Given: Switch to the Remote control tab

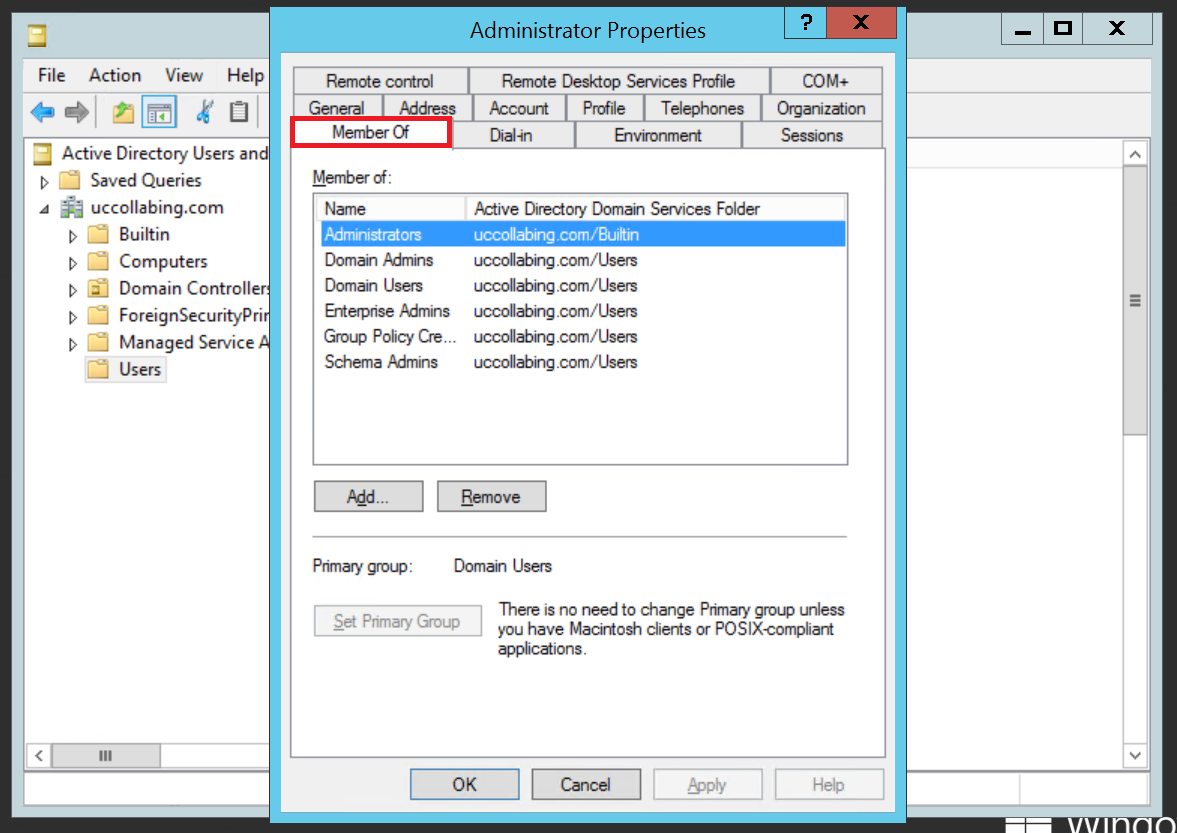Looking at the screenshot, I should pyautogui.click(x=381, y=81).
